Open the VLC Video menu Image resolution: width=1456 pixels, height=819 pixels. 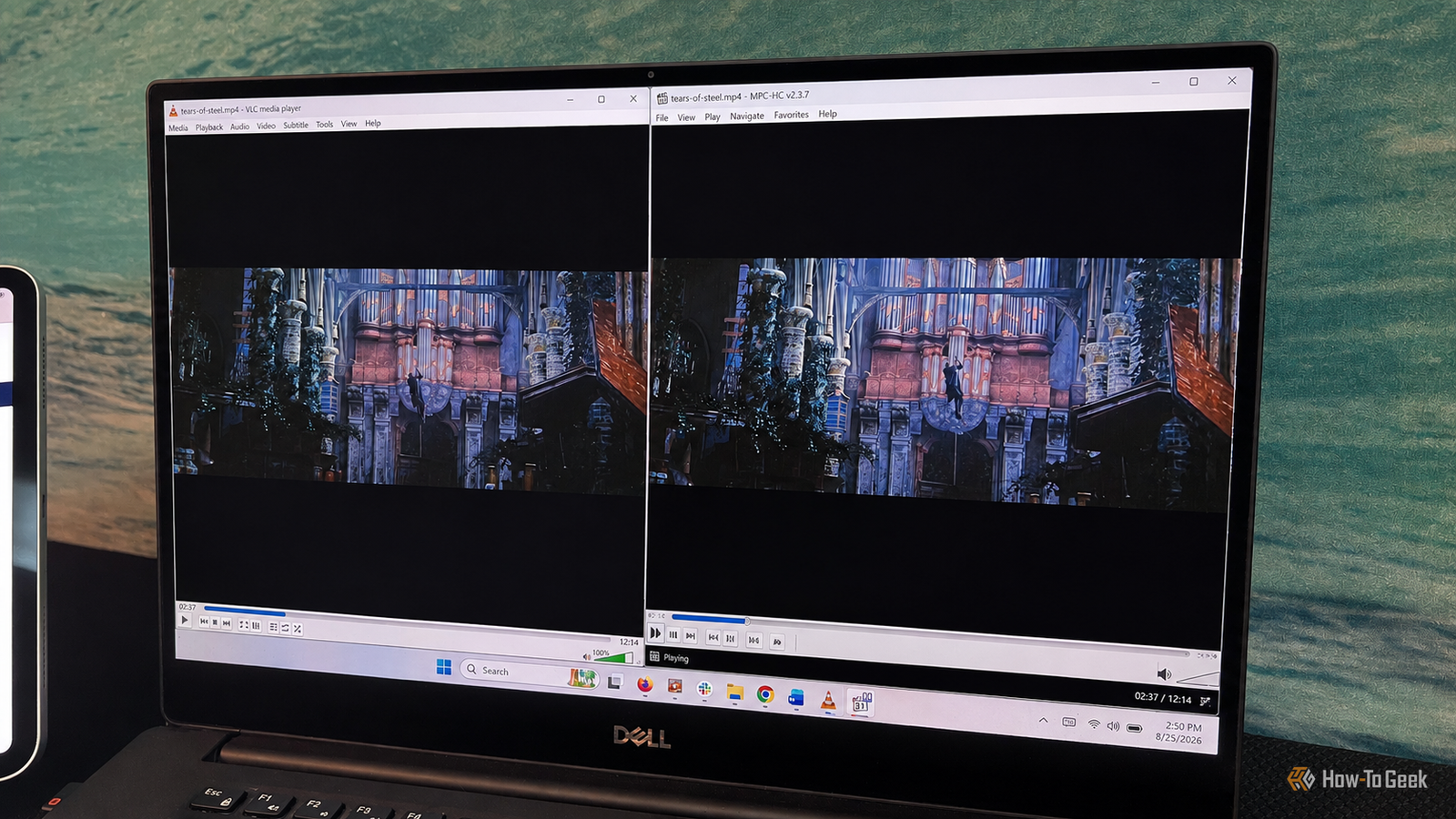point(266,126)
